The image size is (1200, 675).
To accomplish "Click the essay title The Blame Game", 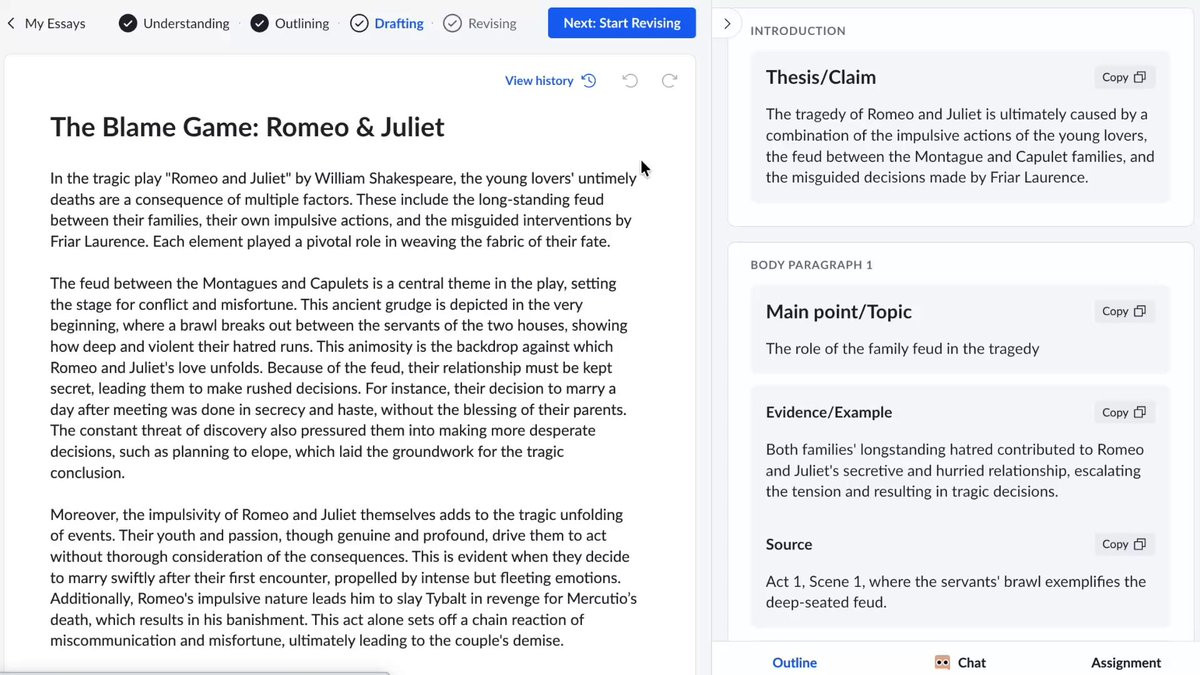I will 247,127.
